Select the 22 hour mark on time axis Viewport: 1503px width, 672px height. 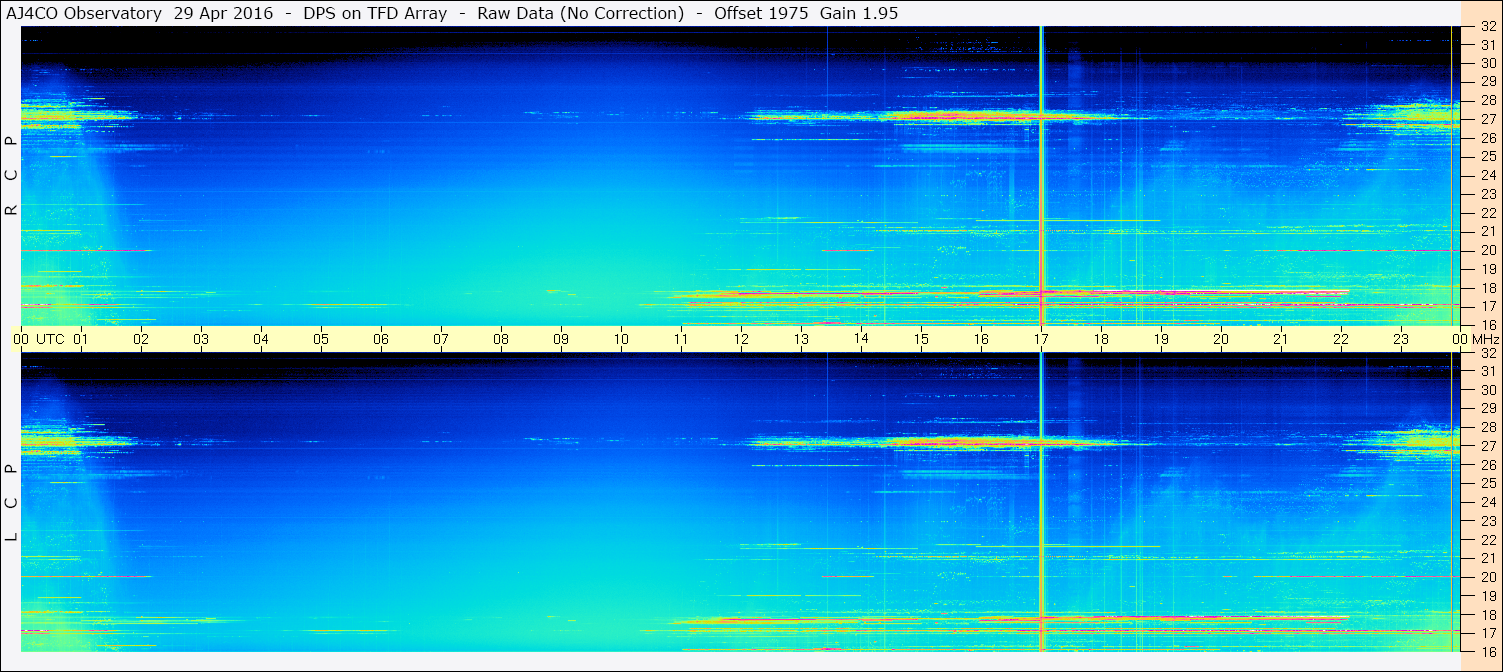(1341, 339)
